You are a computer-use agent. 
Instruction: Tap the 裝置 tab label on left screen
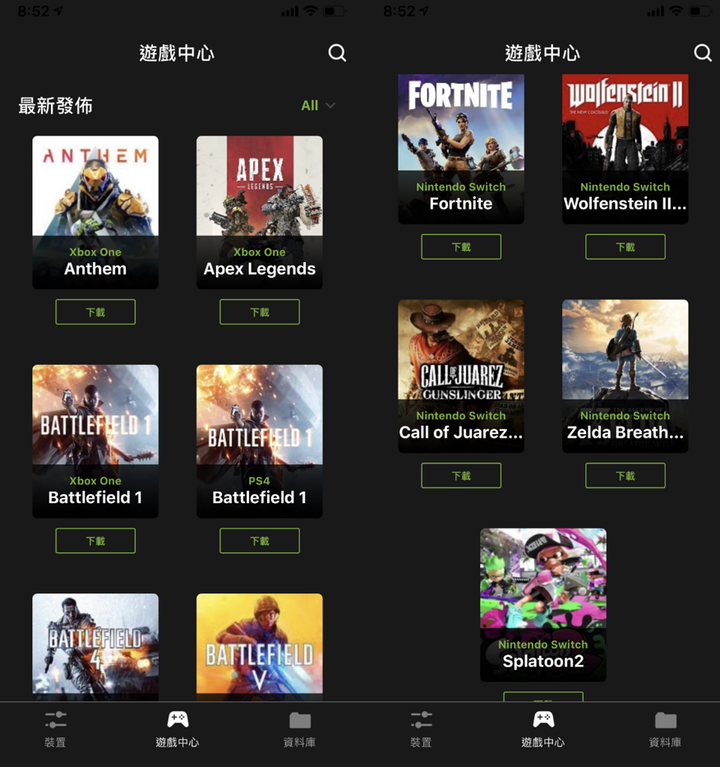[55, 743]
